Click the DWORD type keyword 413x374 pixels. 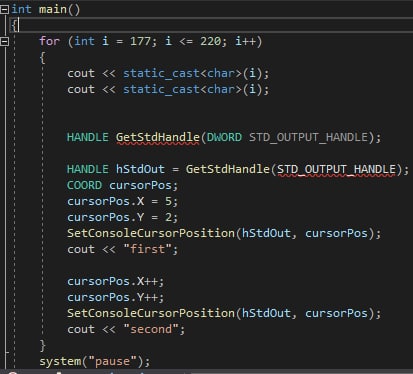pos(224,137)
